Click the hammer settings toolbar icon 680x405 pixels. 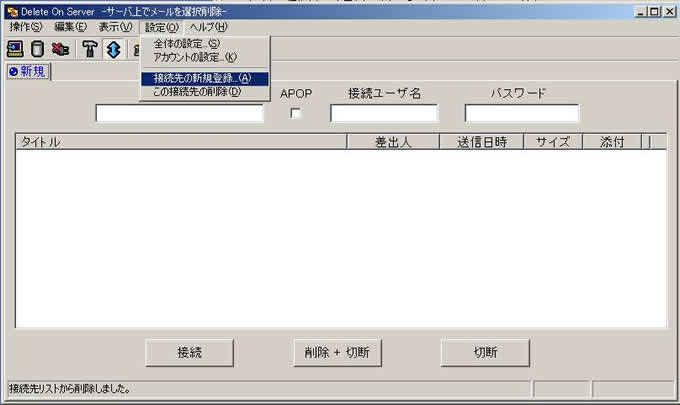pos(90,49)
